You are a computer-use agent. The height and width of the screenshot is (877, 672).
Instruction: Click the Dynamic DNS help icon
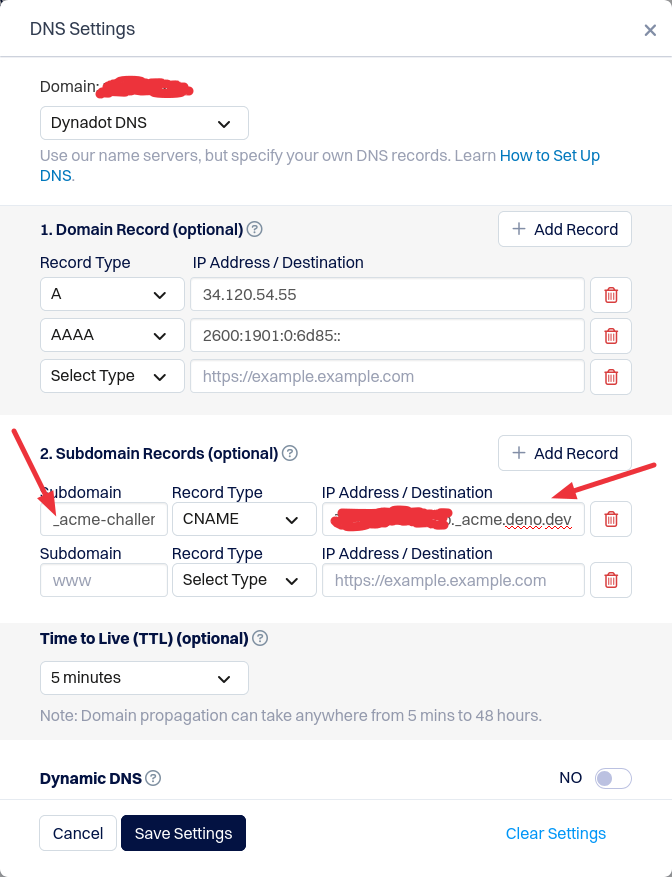point(153,778)
